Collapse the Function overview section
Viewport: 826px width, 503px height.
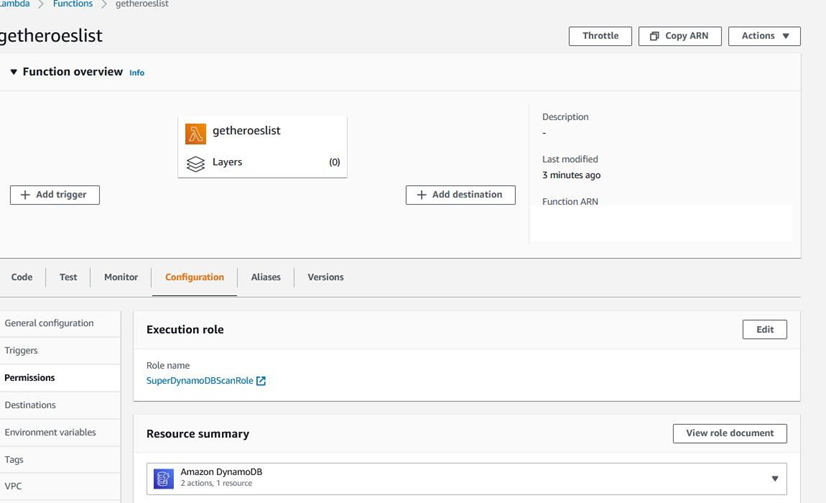14,72
